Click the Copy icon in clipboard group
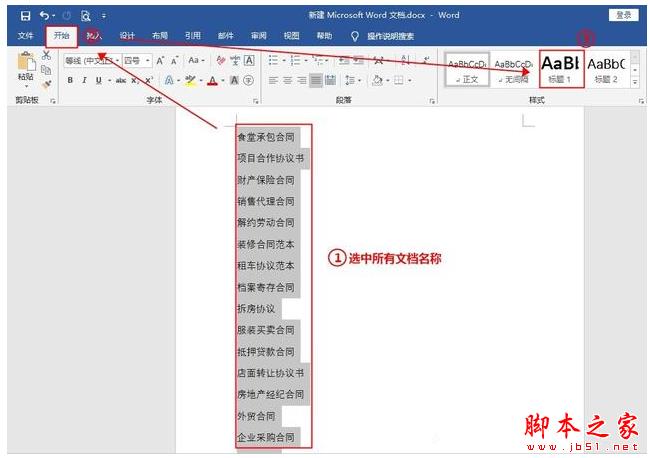 [46, 70]
